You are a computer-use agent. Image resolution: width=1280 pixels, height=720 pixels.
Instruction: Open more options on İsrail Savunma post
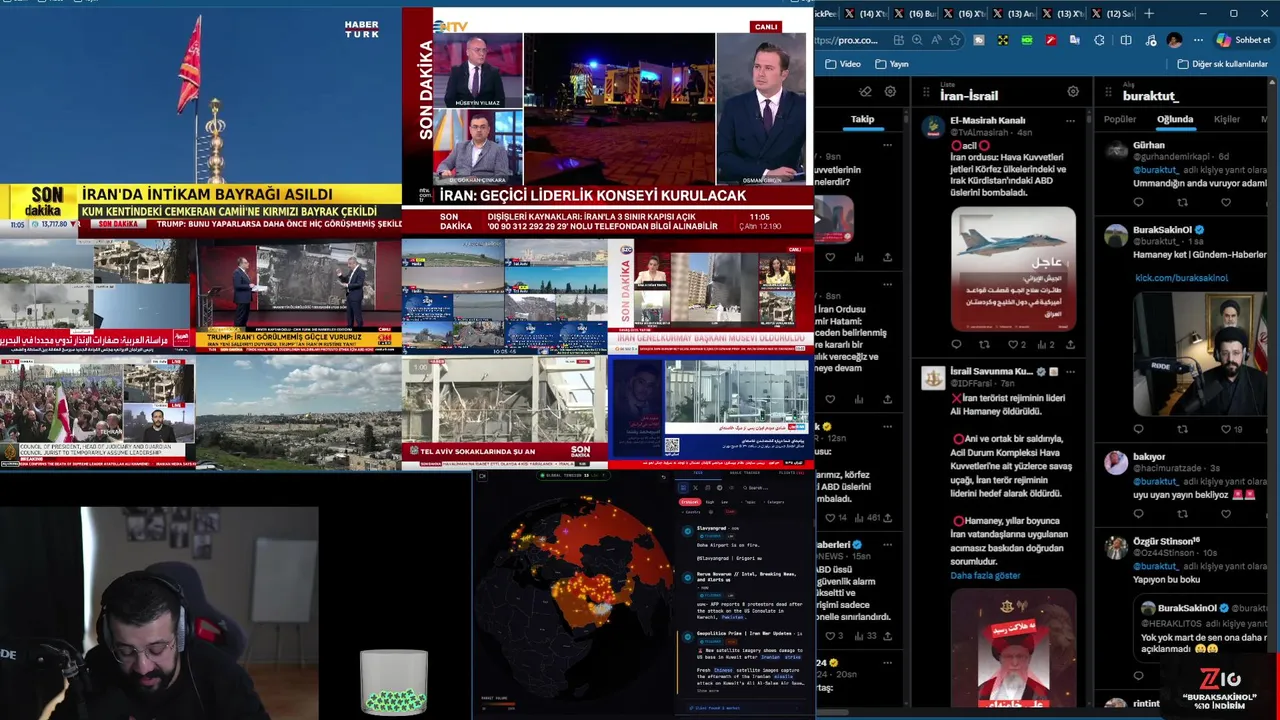click(x=1071, y=372)
